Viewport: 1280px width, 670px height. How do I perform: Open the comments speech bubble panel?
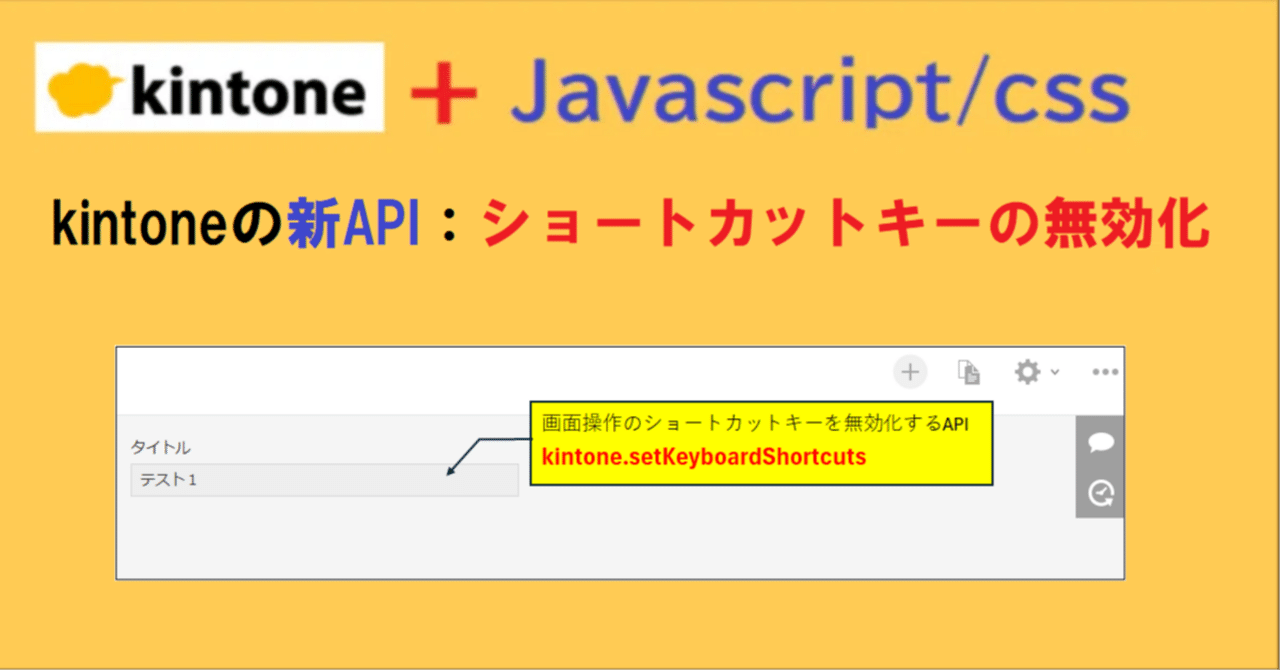coord(1101,443)
